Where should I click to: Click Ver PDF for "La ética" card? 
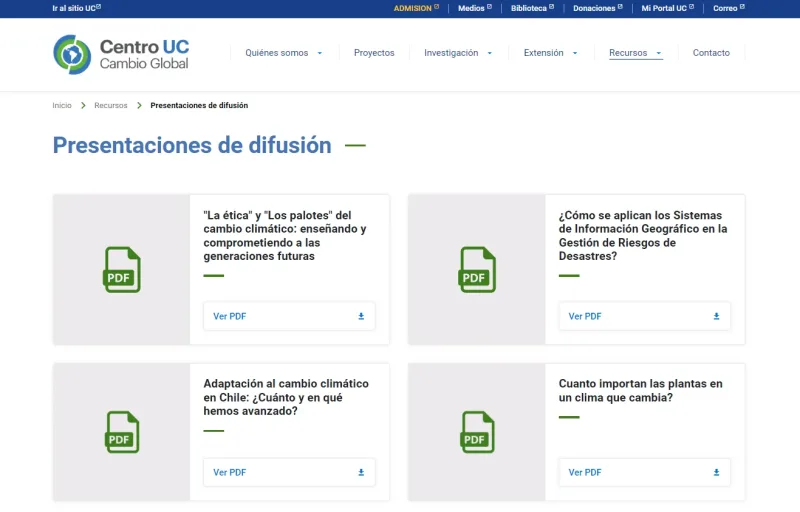(x=289, y=316)
